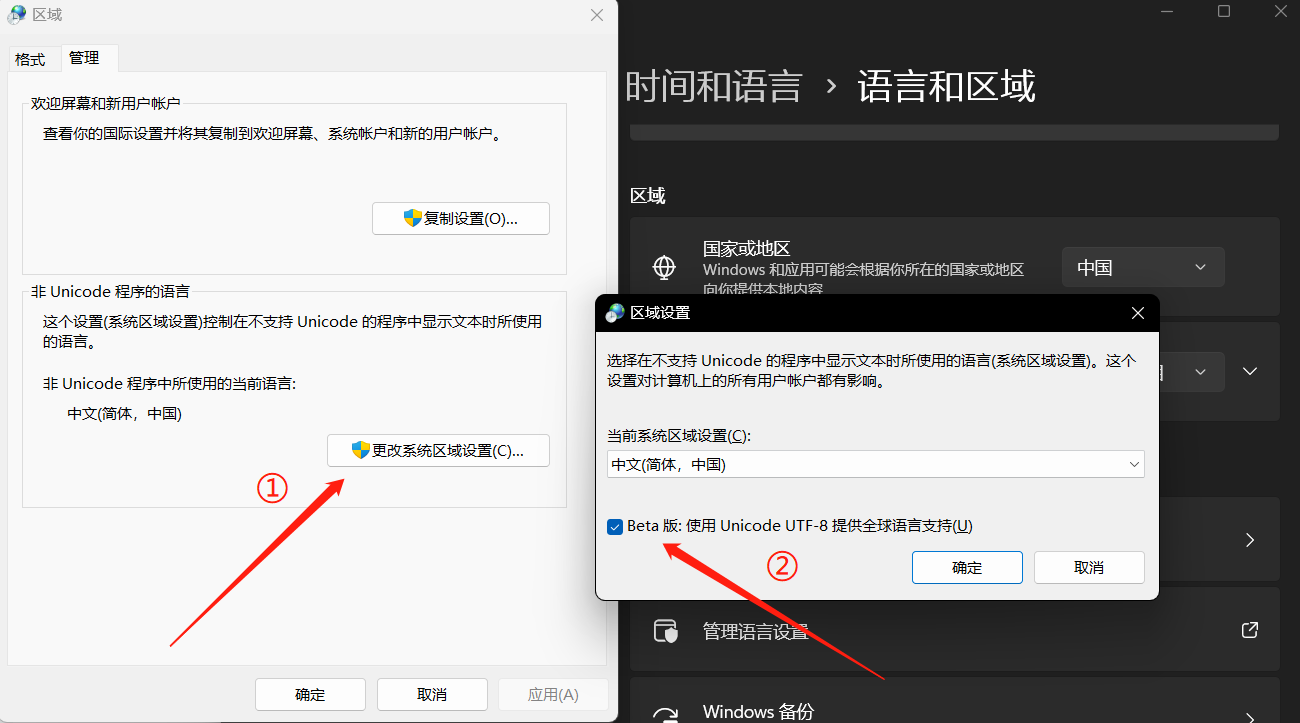The image size is (1300, 723).
Task: Close the 区域 window
Action: click(x=596, y=15)
